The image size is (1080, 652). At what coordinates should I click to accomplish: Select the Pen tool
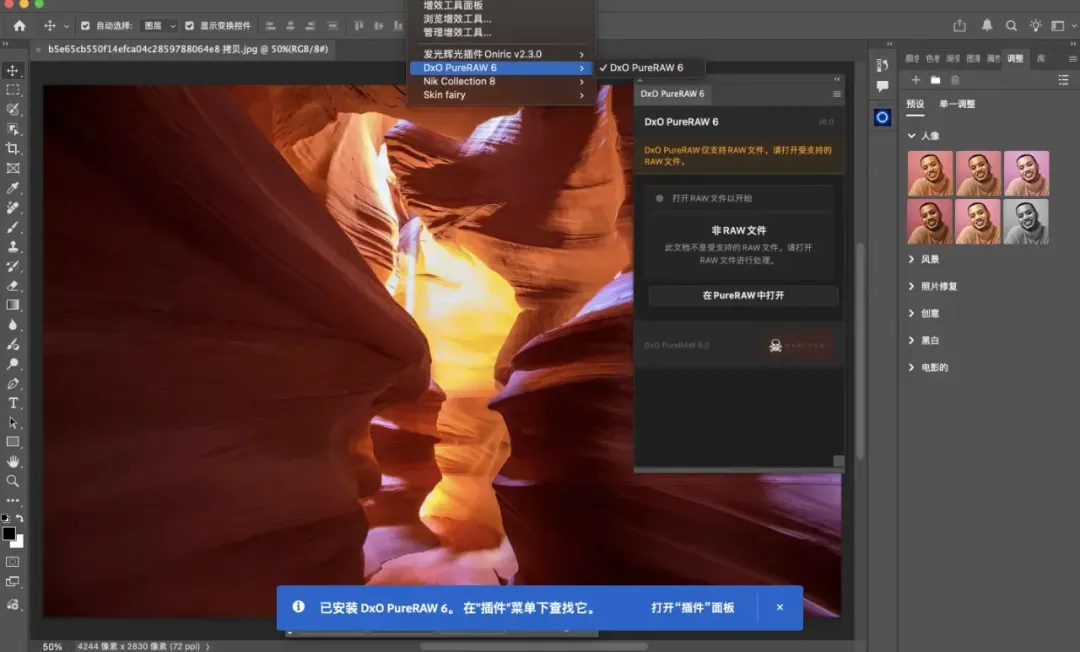12,383
